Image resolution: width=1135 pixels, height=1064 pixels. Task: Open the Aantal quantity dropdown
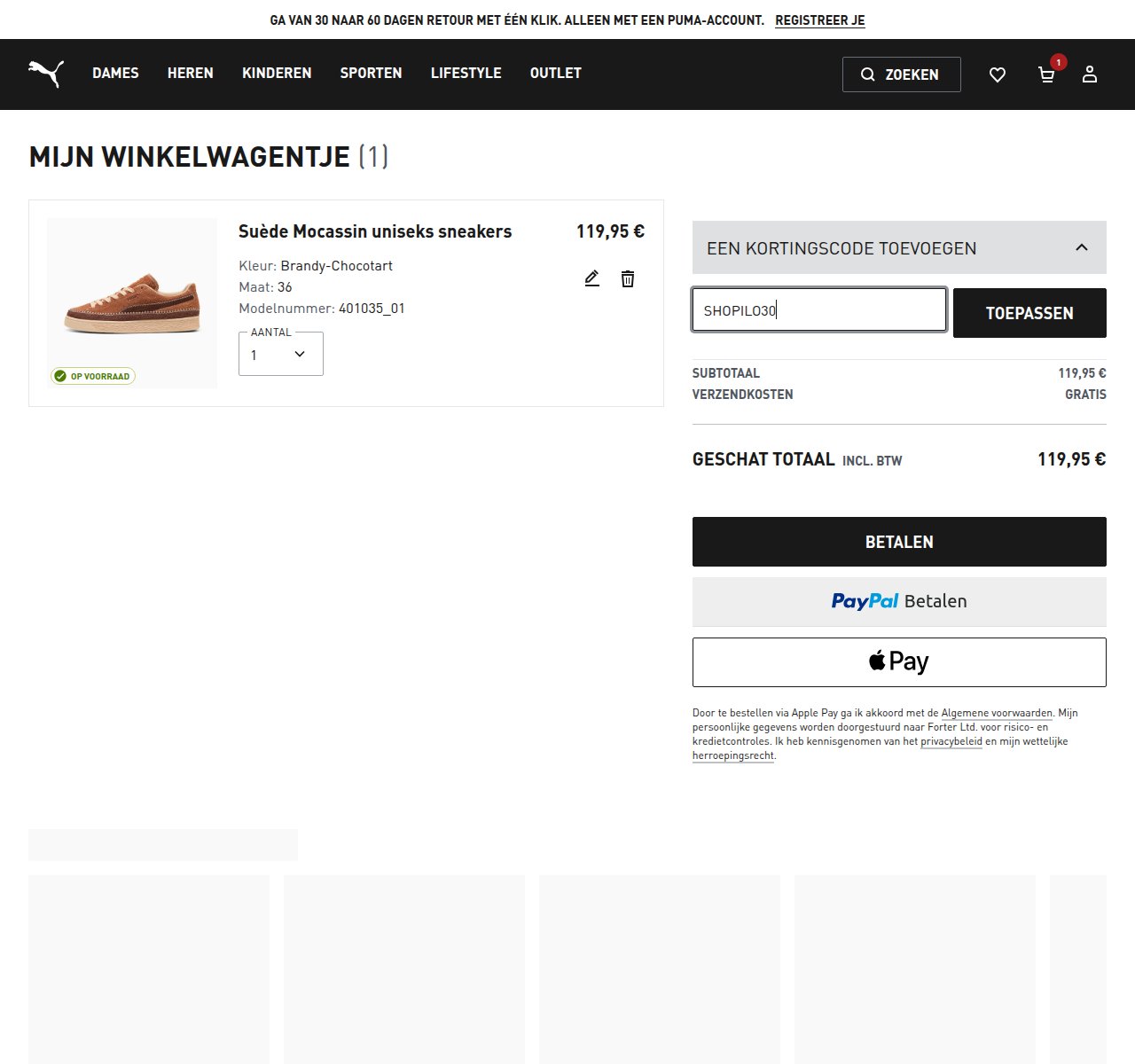coord(281,354)
